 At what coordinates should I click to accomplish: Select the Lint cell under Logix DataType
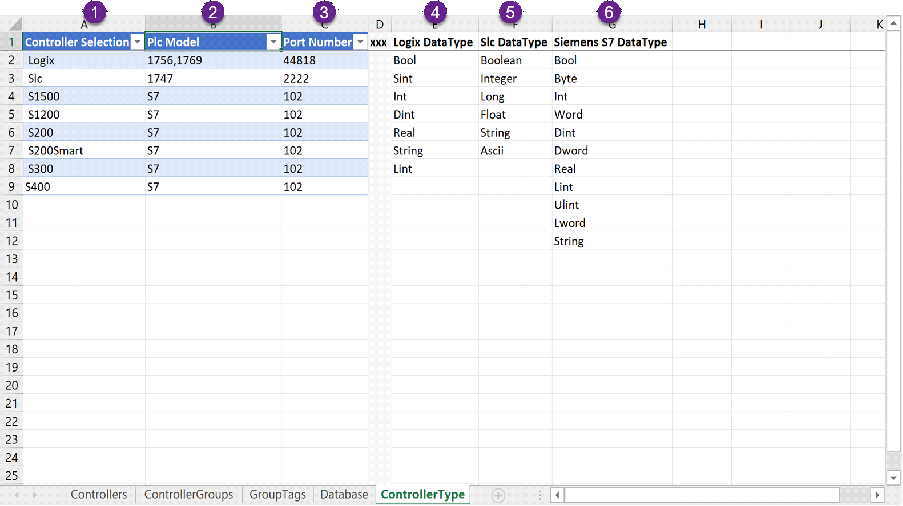pyautogui.click(x=435, y=169)
